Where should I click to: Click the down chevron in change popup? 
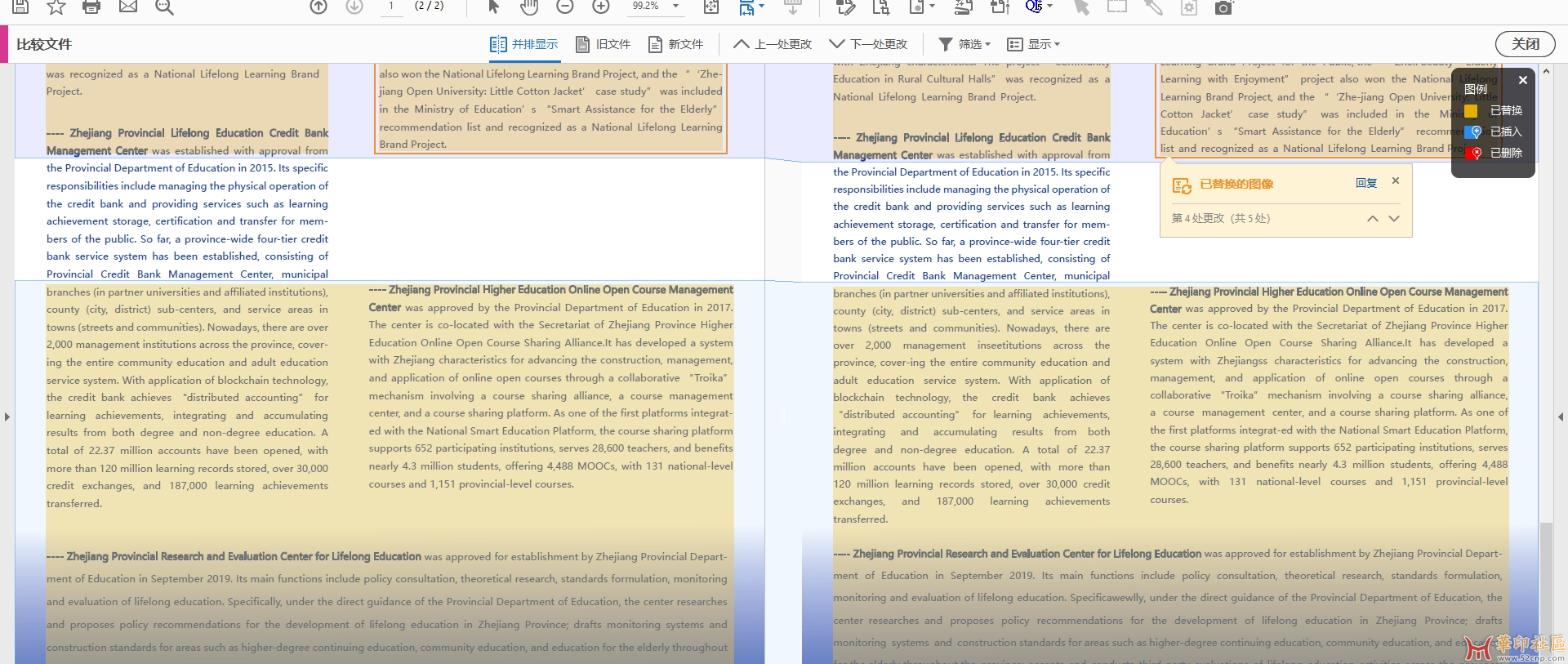tap(1394, 219)
